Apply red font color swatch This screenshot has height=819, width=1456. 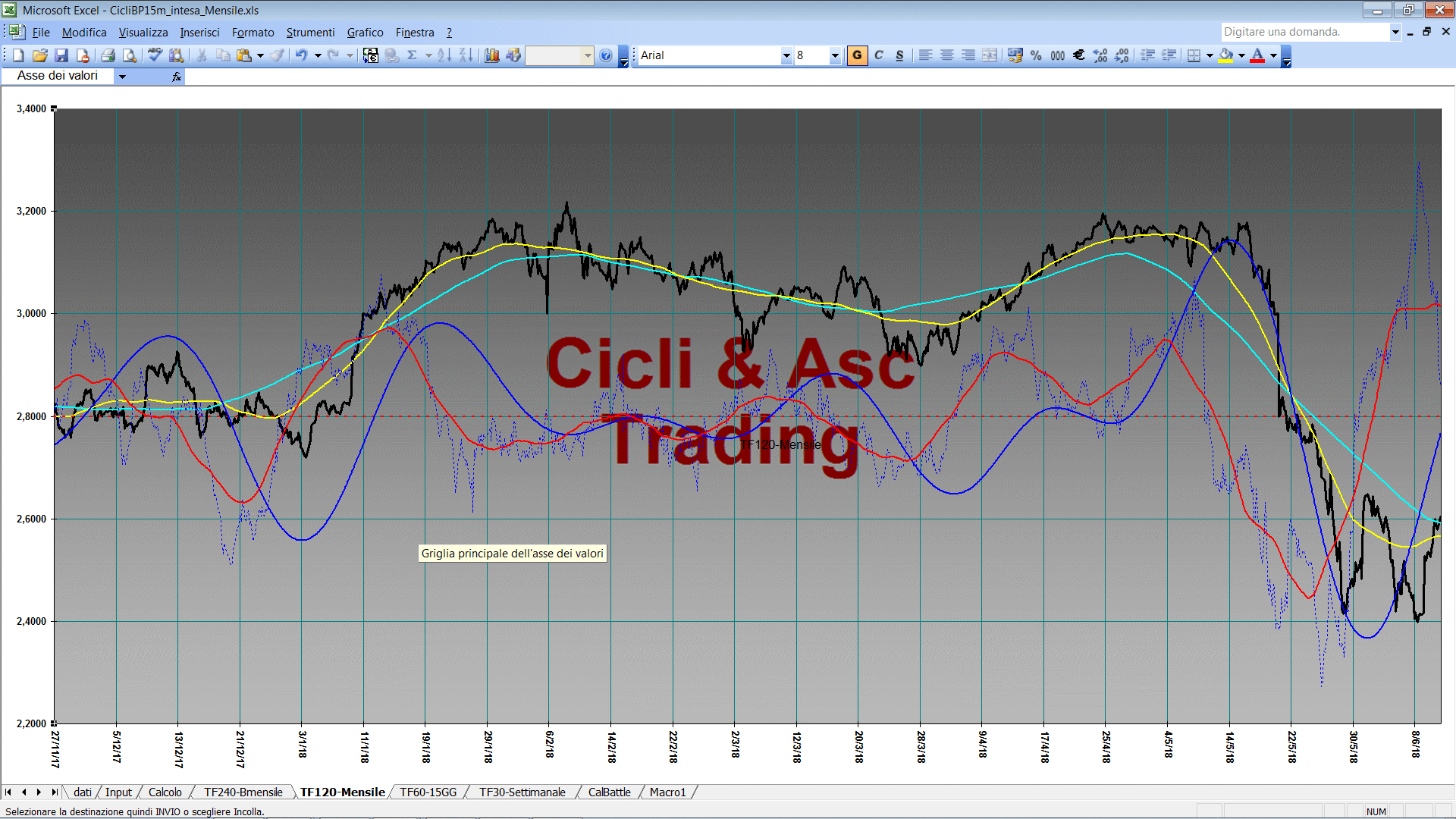click(1257, 55)
